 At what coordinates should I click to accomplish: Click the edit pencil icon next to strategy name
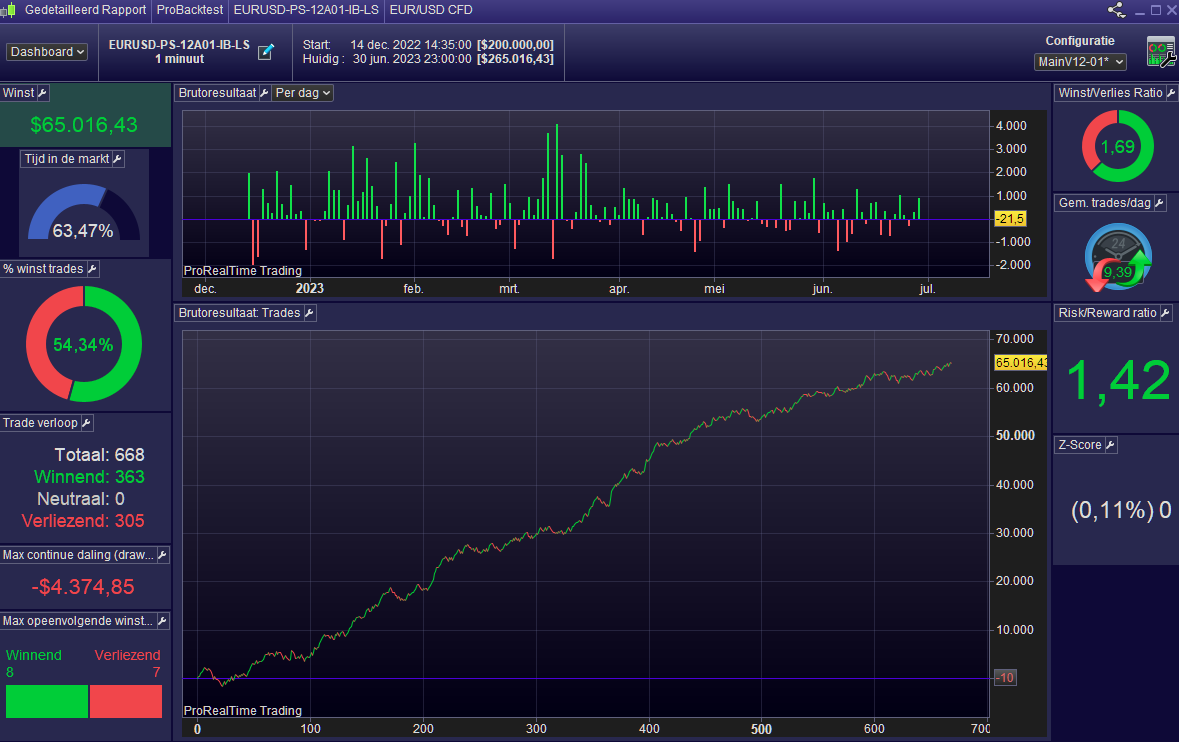pos(266,52)
